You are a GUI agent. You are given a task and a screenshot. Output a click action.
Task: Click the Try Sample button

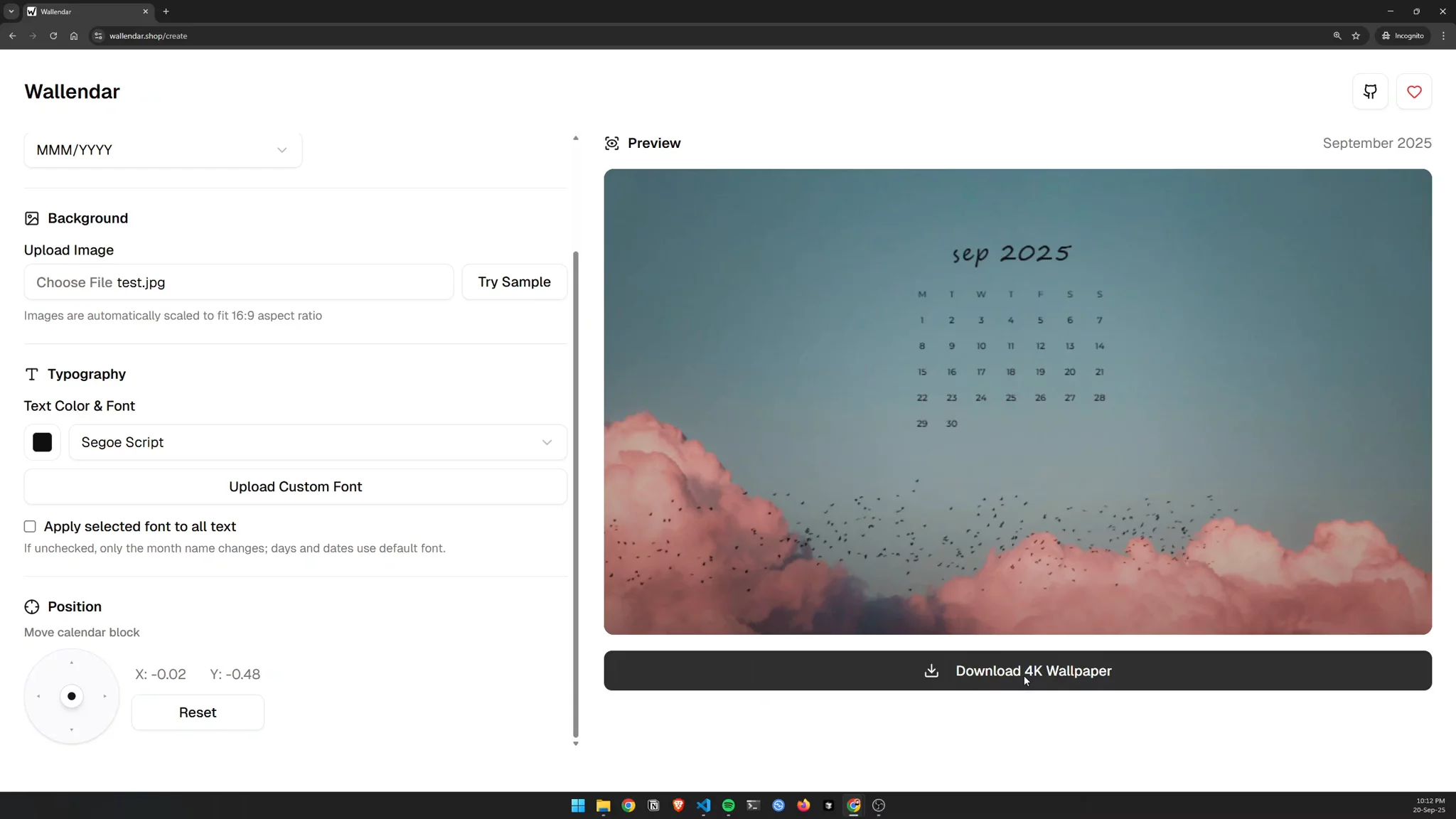[x=514, y=282]
